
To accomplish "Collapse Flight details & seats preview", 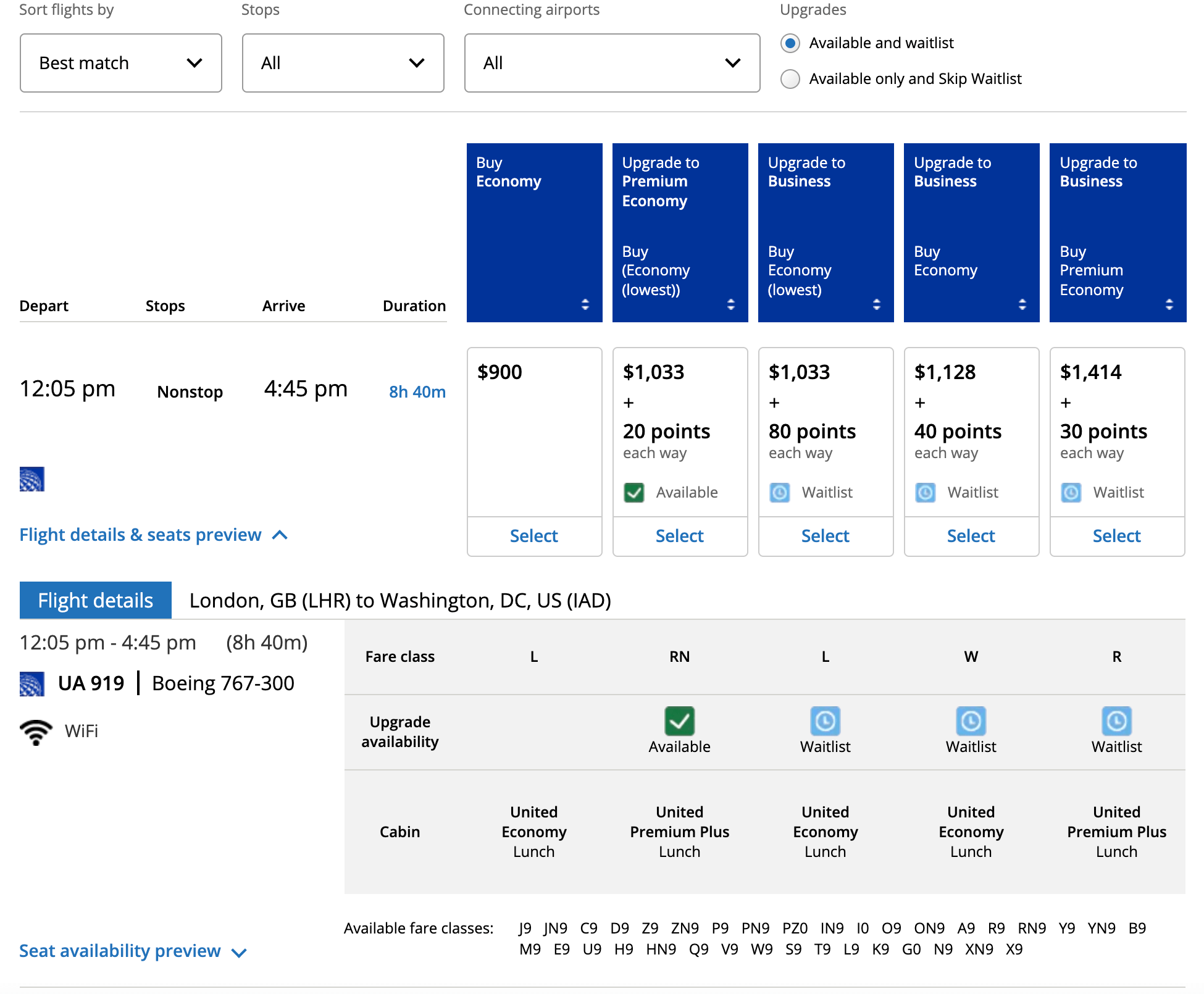I will [x=154, y=535].
